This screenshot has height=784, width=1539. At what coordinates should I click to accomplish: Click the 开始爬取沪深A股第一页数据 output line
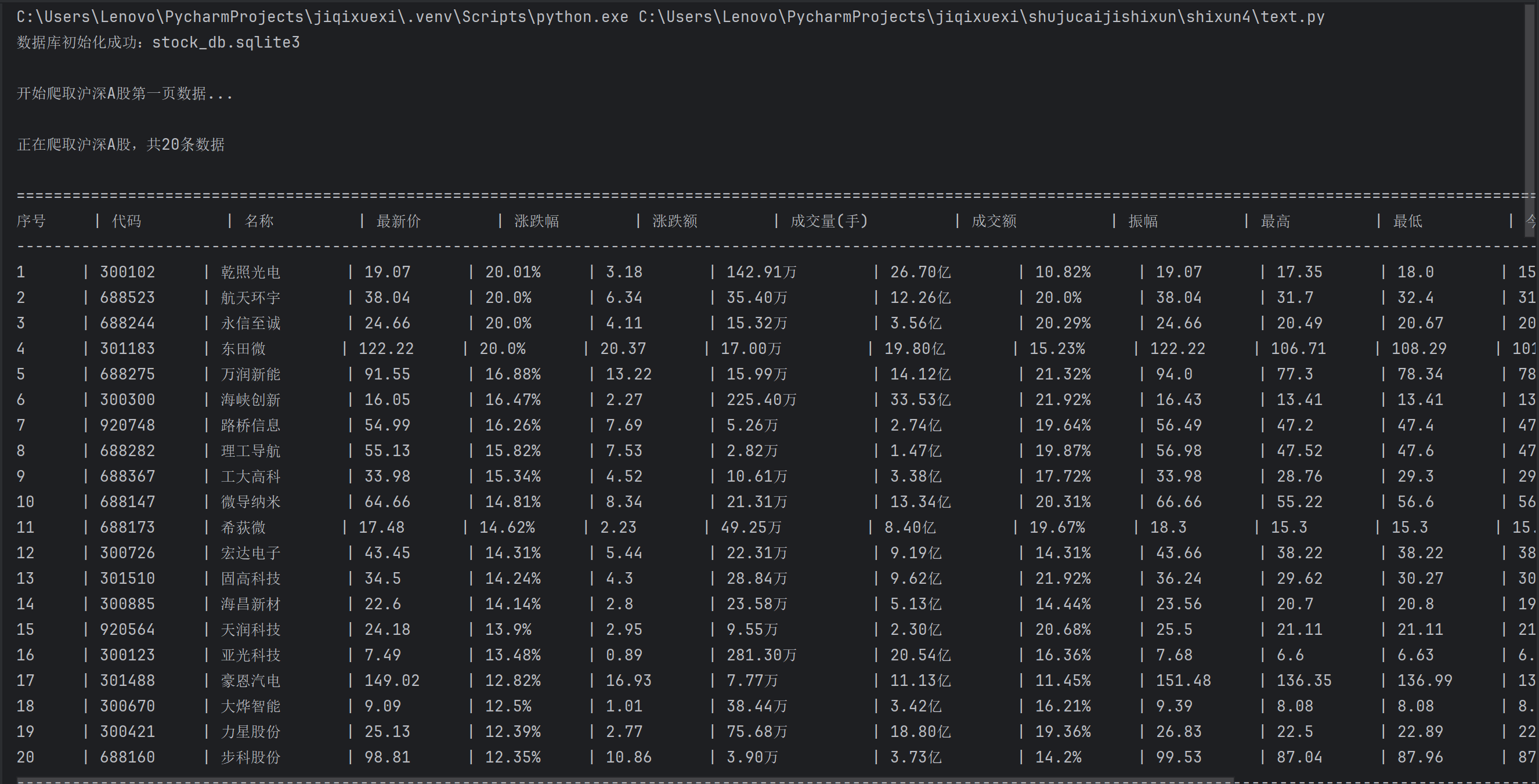(x=124, y=94)
